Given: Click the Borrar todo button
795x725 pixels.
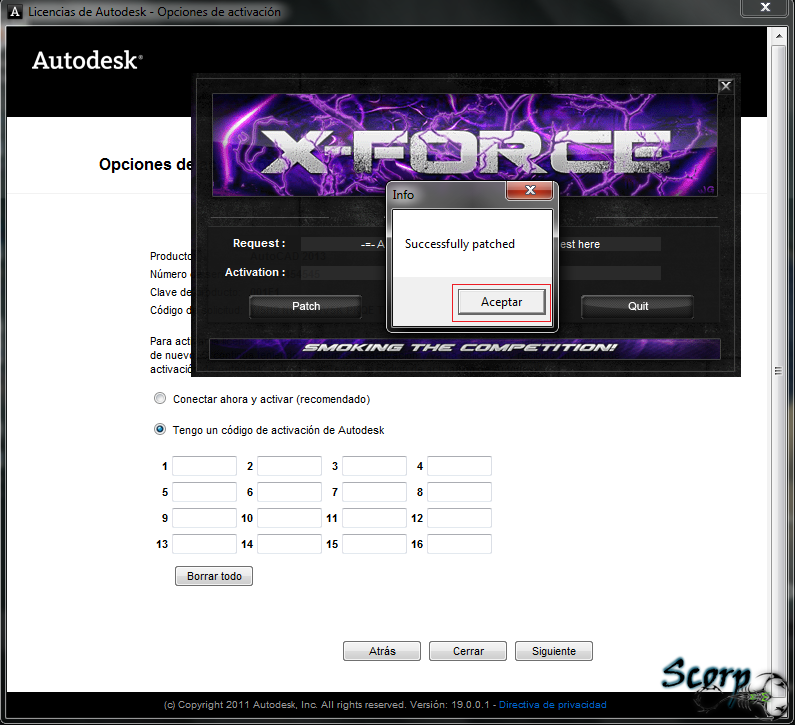Looking at the screenshot, I should pyautogui.click(x=214, y=576).
